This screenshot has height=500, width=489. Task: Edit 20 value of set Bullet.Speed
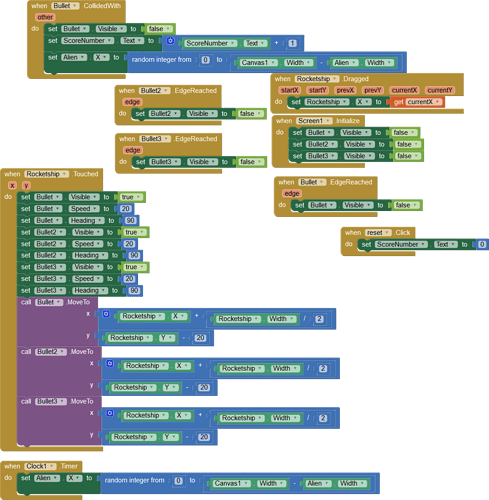pyautogui.click(x=125, y=209)
